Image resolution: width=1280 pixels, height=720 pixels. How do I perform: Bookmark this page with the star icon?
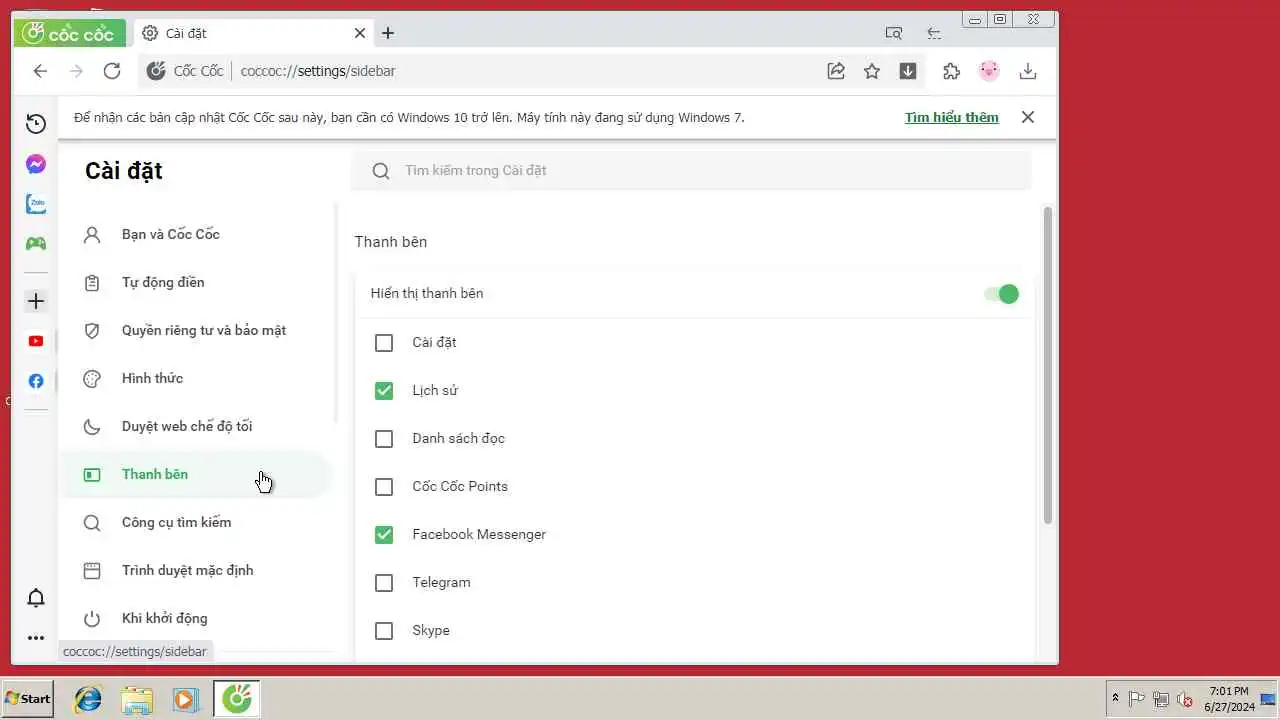[x=872, y=71]
